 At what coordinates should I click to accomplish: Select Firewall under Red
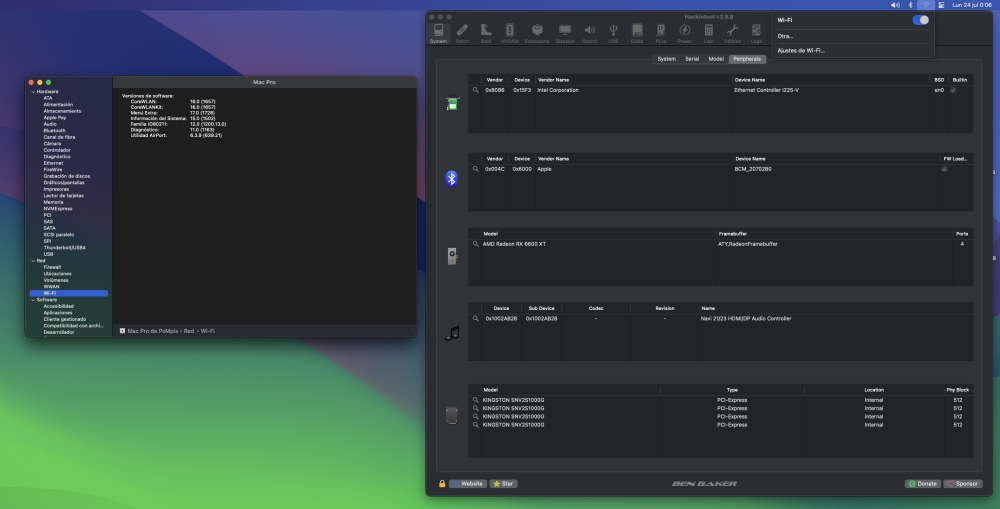tap(52, 267)
